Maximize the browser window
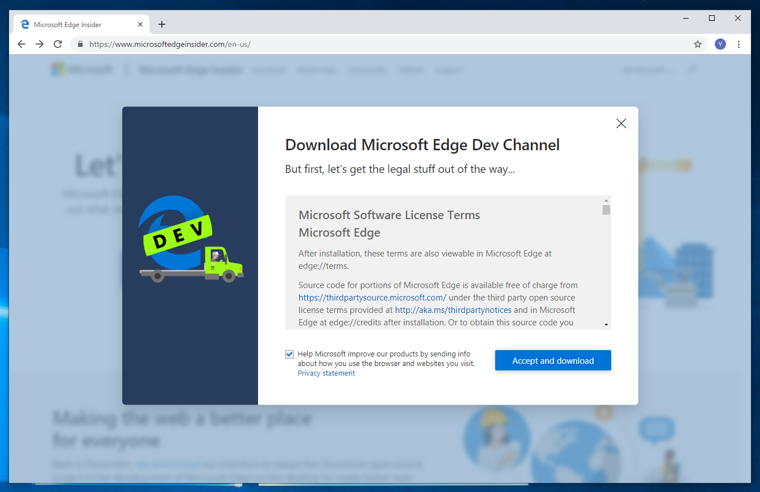Screen dimensions: 760x492 (712, 18)
